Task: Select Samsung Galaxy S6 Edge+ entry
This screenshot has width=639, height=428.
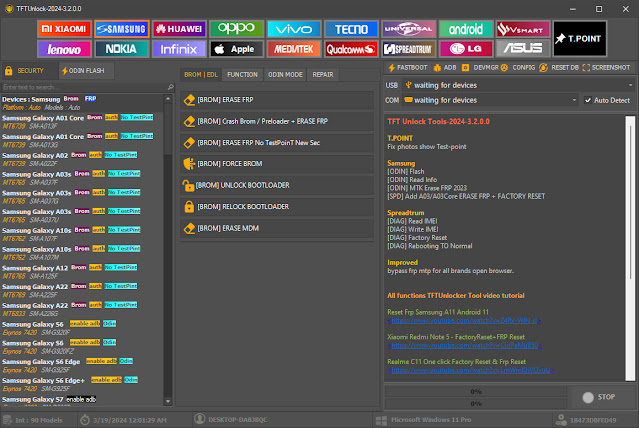Action: (82, 384)
